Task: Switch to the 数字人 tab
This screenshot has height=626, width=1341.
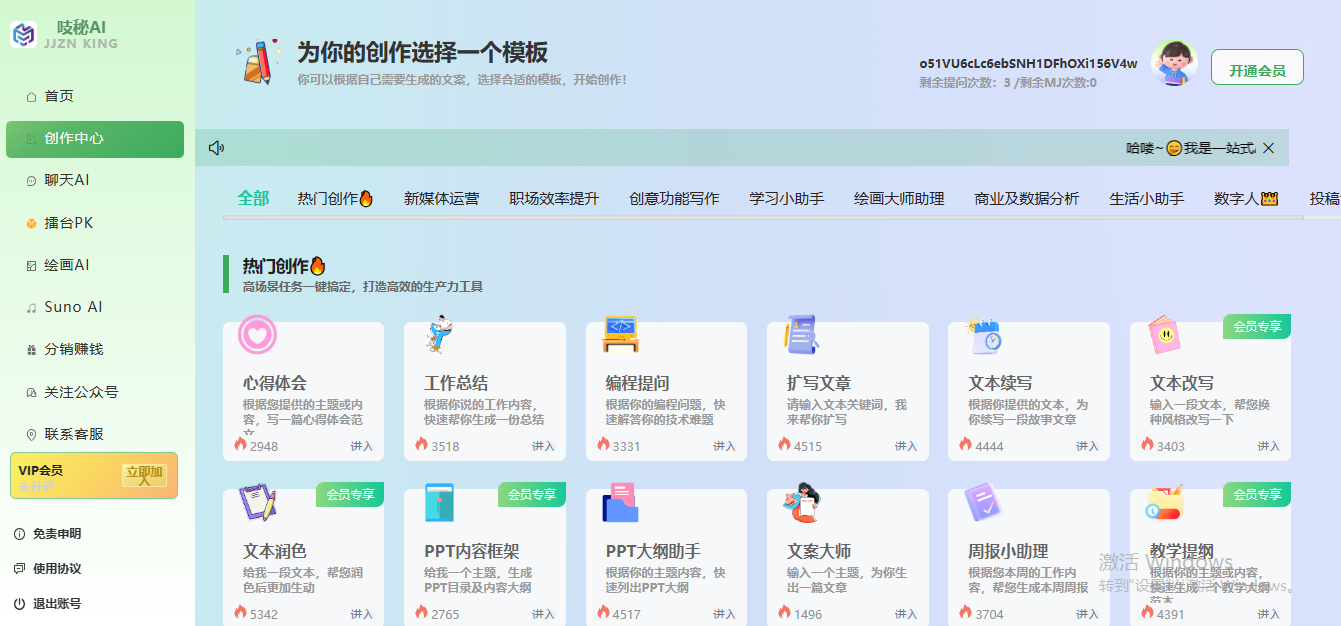Action: [1245, 198]
